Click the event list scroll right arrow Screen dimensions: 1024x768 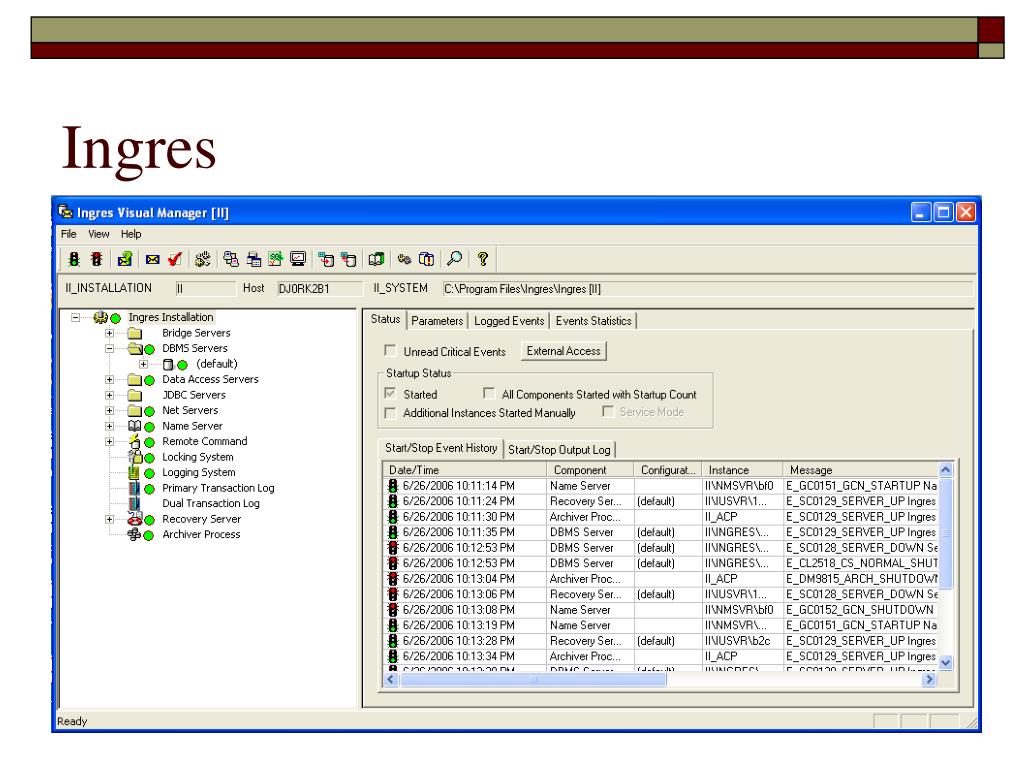tap(928, 680)
